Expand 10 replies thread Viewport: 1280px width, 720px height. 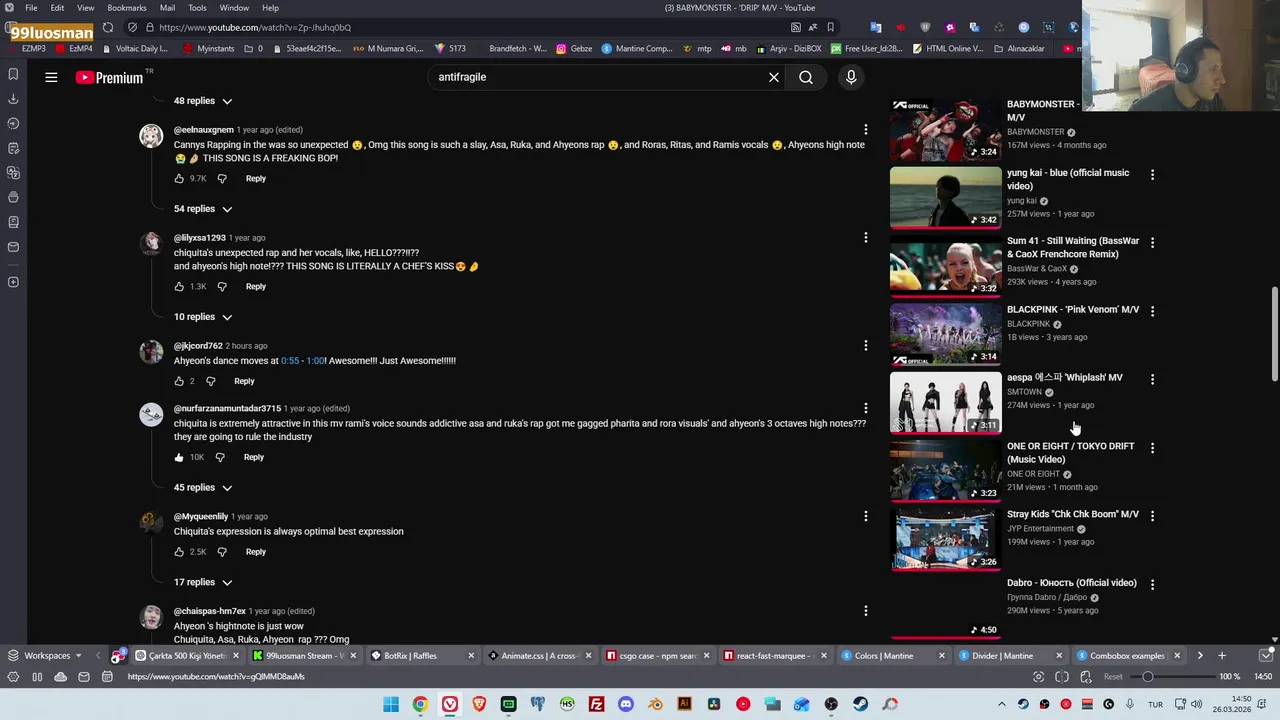click(203, 317)
